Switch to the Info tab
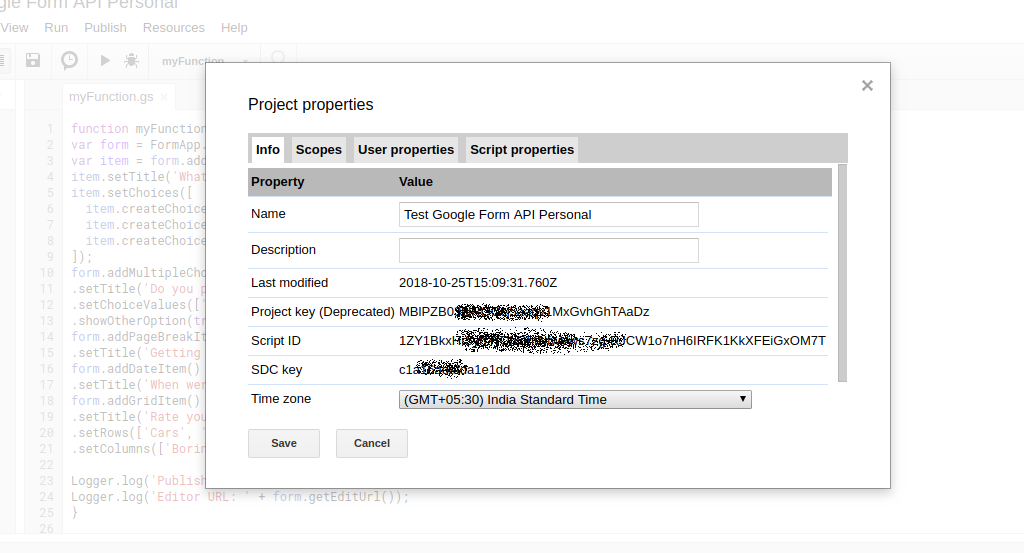Image resolution: width=1024 pixels, height=553 pixels. pyautogui.click(x=268, y=150)
